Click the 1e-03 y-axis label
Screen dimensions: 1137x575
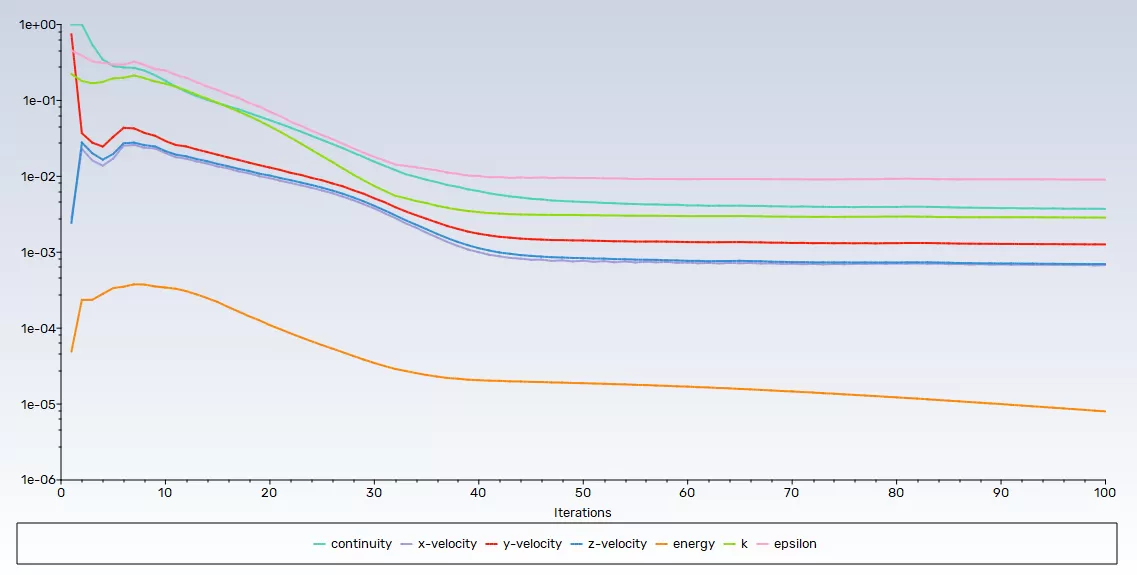(x=39, y=252)
